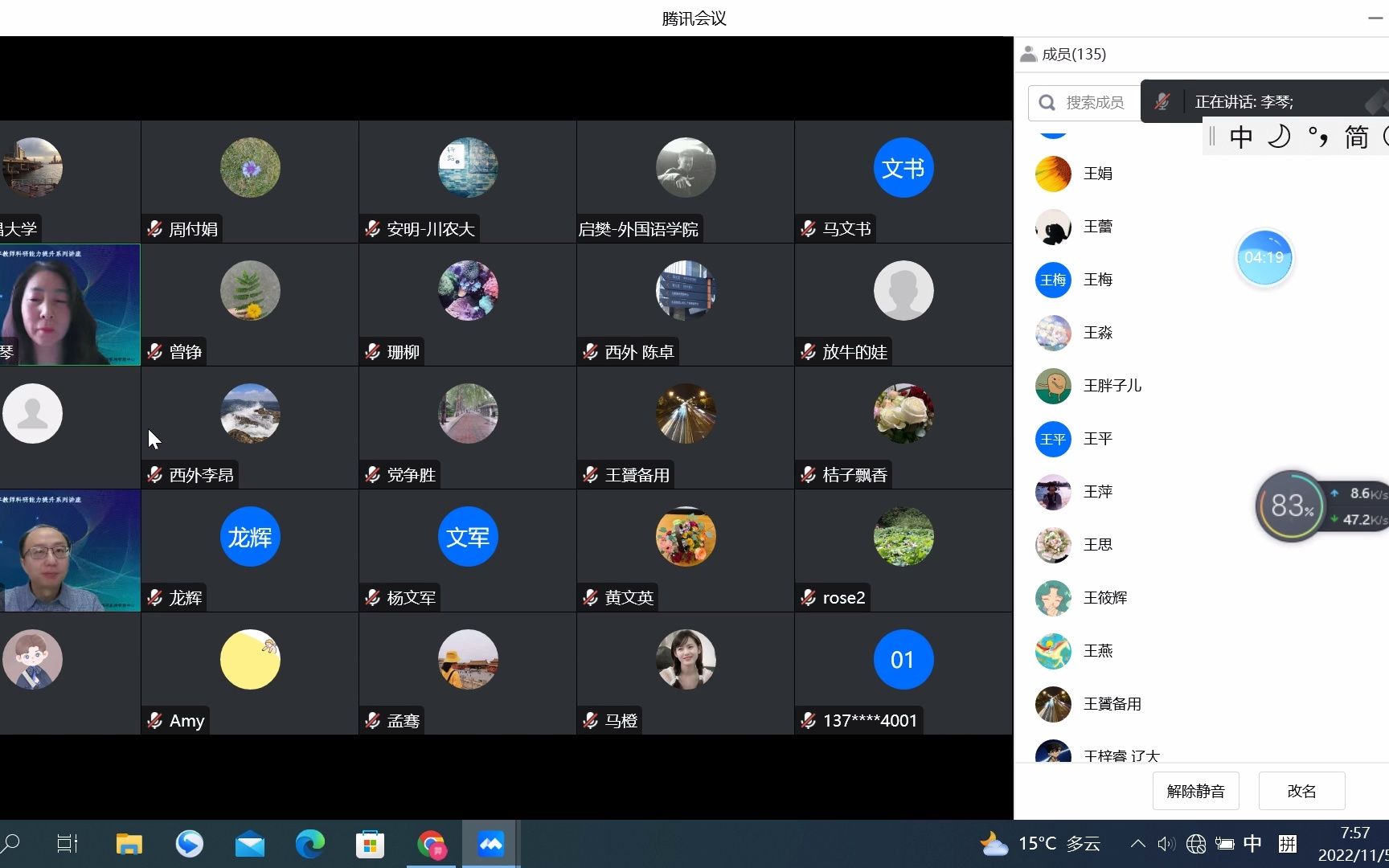Open the Mail app in taskbar

pyautogui.click(x=249, y=844)
